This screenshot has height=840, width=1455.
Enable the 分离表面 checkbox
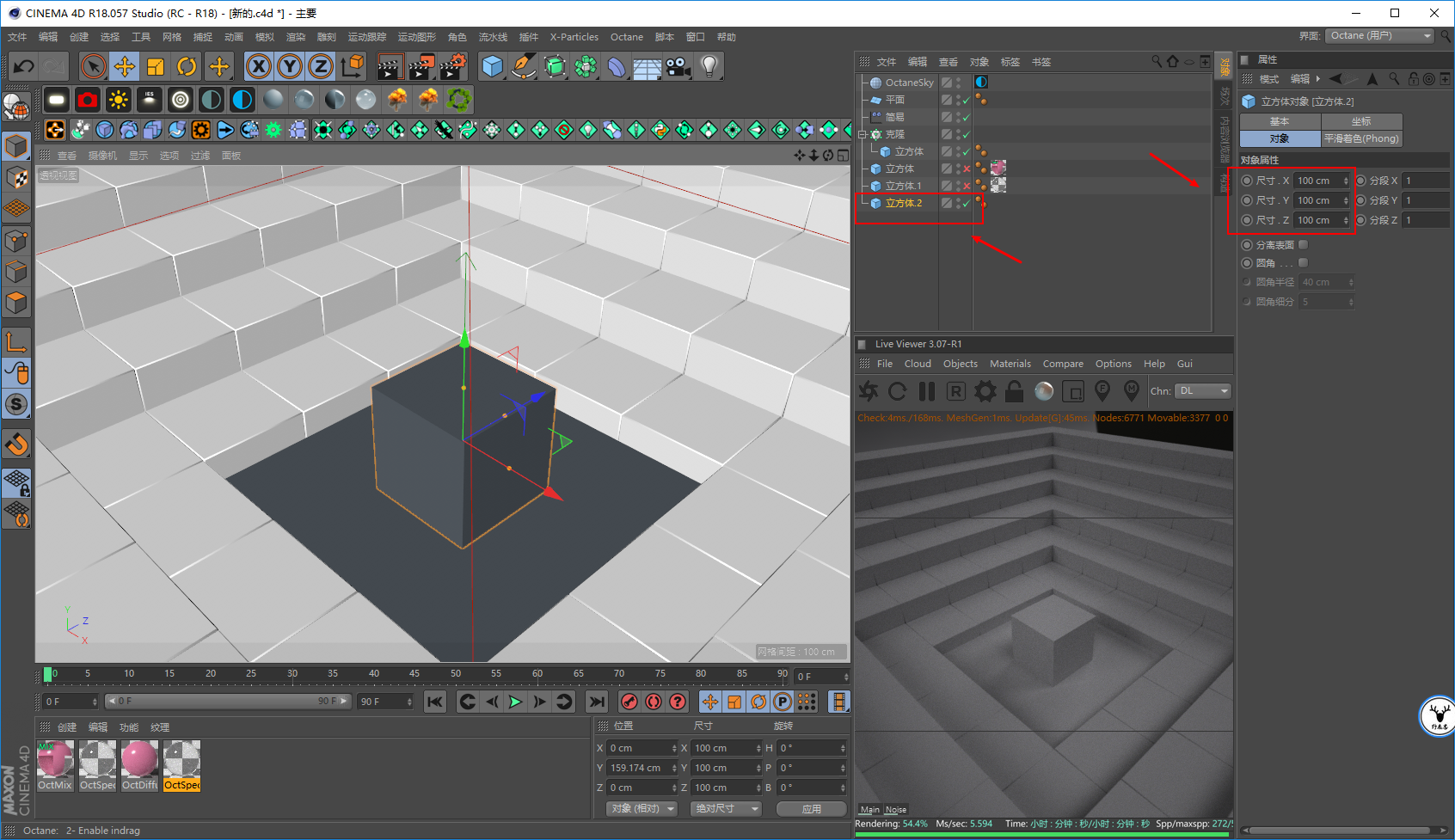click(1304, 245)
